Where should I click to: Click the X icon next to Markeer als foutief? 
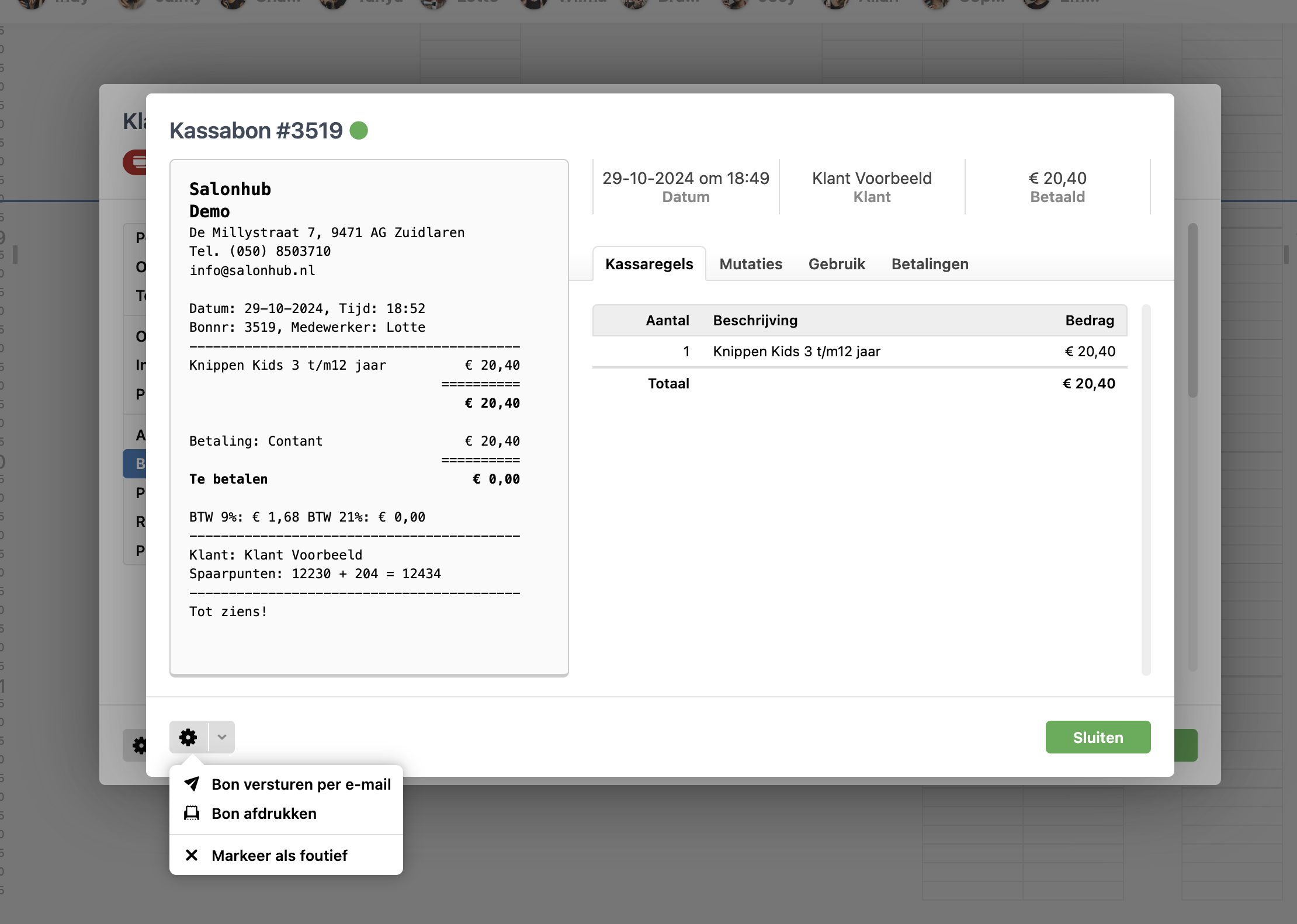(192, 855)
